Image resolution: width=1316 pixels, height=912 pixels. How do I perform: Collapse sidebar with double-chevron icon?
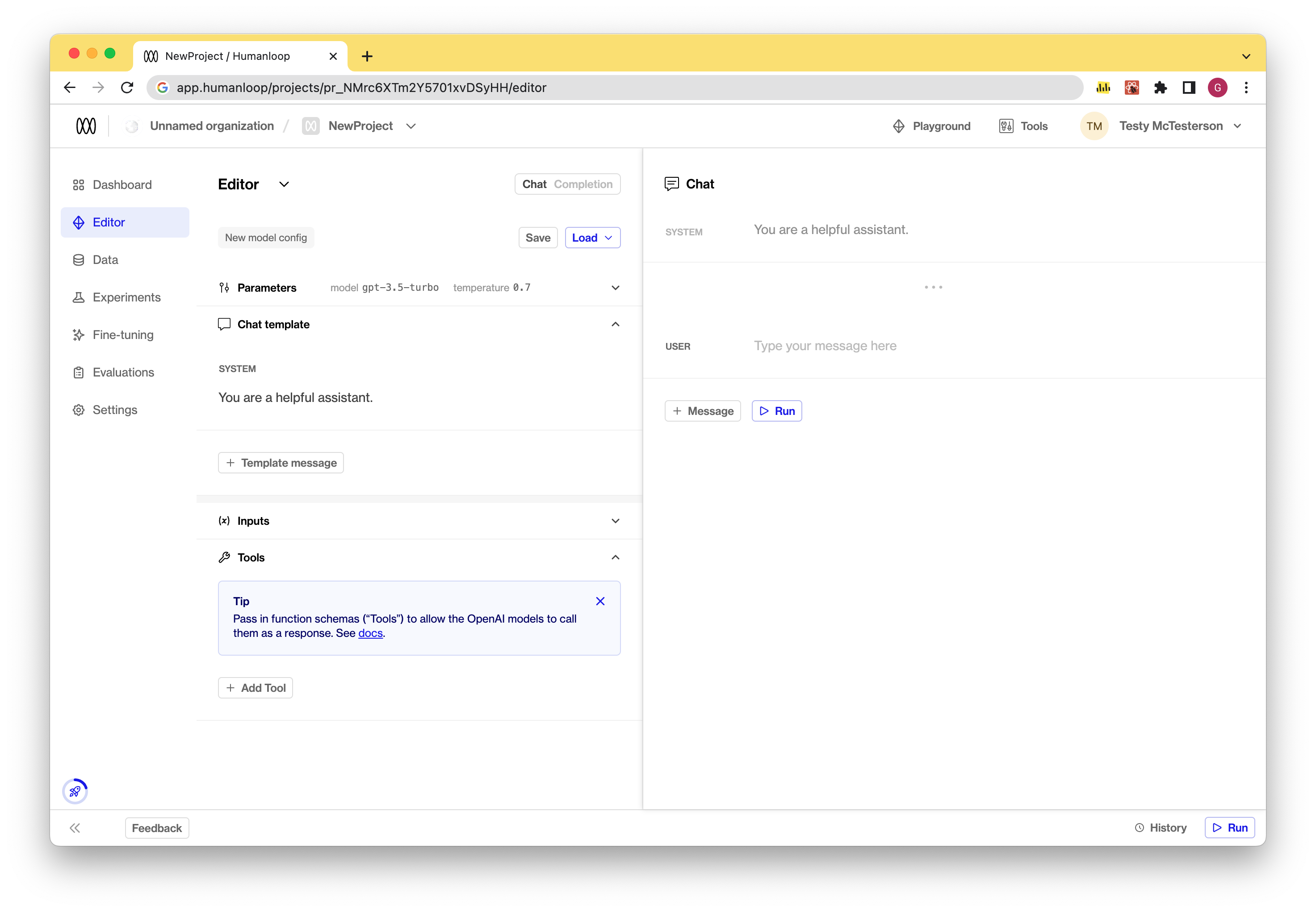pos(75,828)
